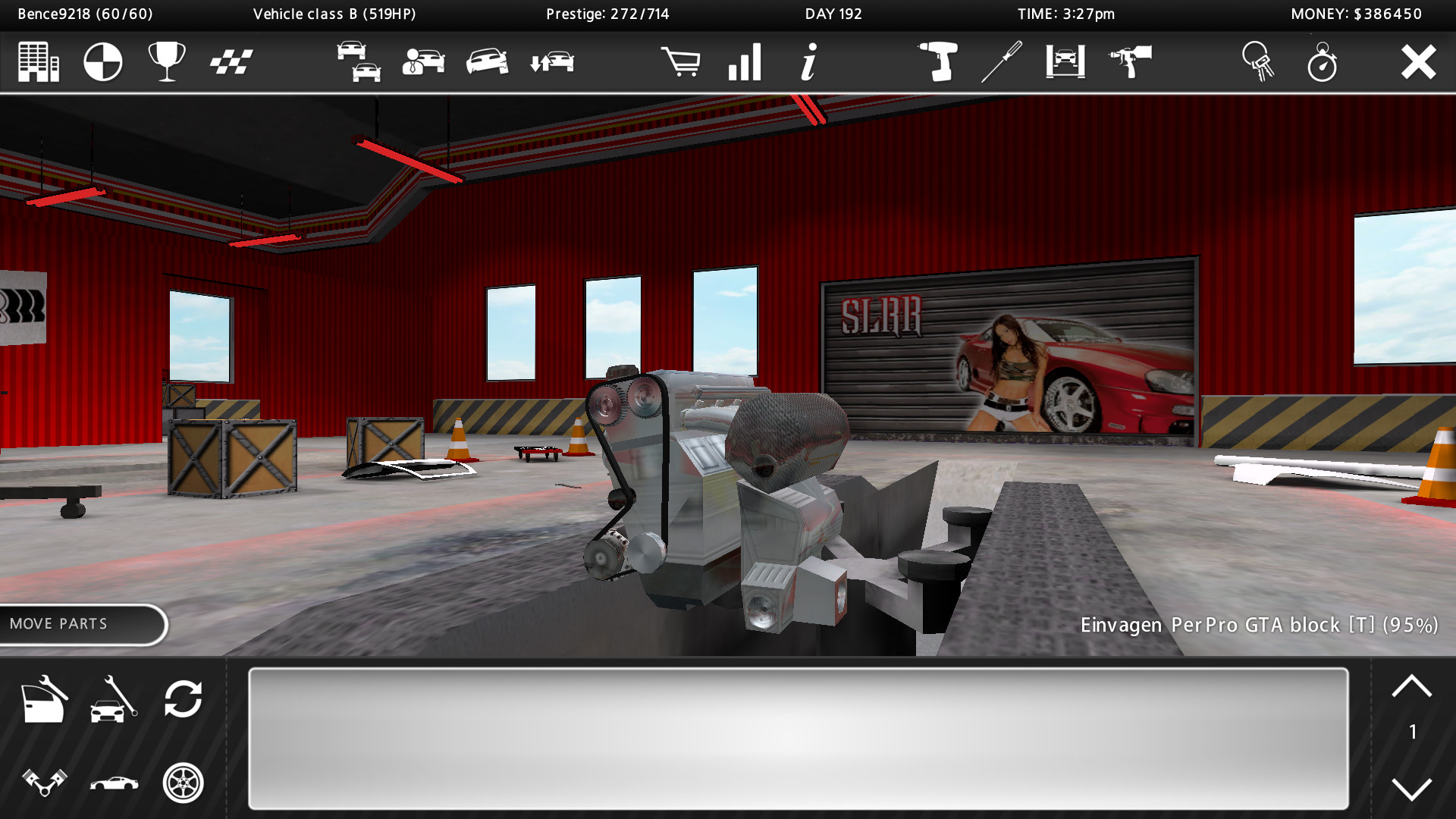Select the wheel rim parts category
1456x819 pixels.
point(183,783)
